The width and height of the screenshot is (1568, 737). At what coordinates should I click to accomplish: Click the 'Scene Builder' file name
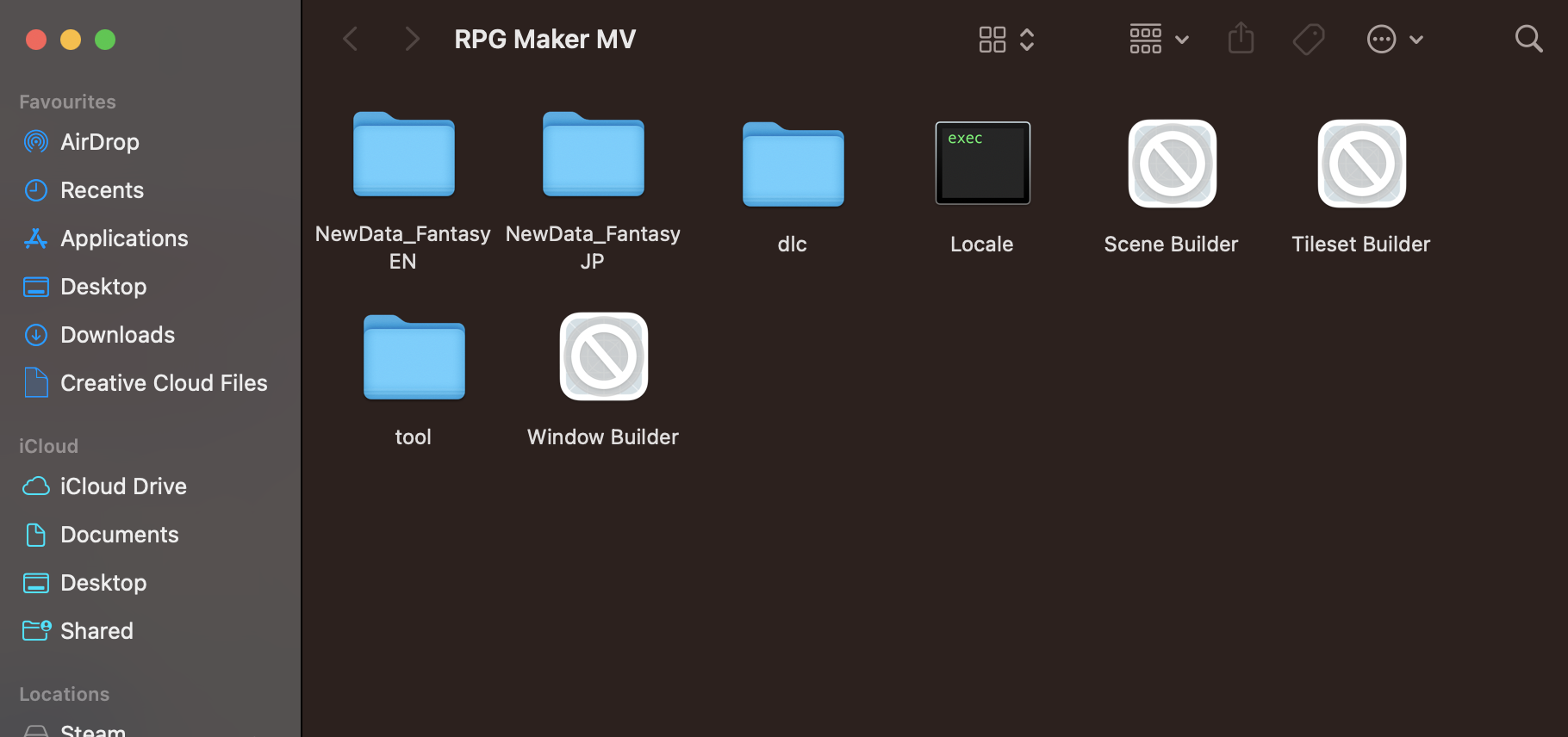pyautogui.click(x=1172, y=245)
